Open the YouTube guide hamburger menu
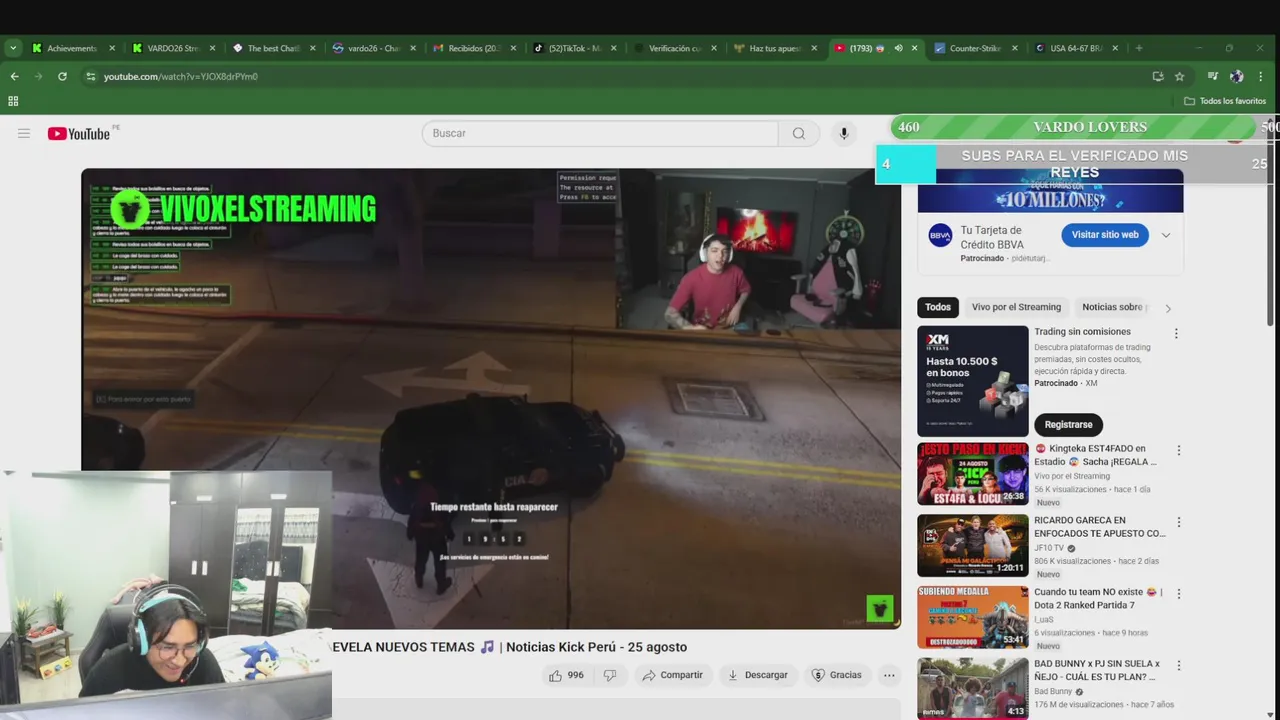The height and width of the screenshot is (720, 1280). pos(24,133)
